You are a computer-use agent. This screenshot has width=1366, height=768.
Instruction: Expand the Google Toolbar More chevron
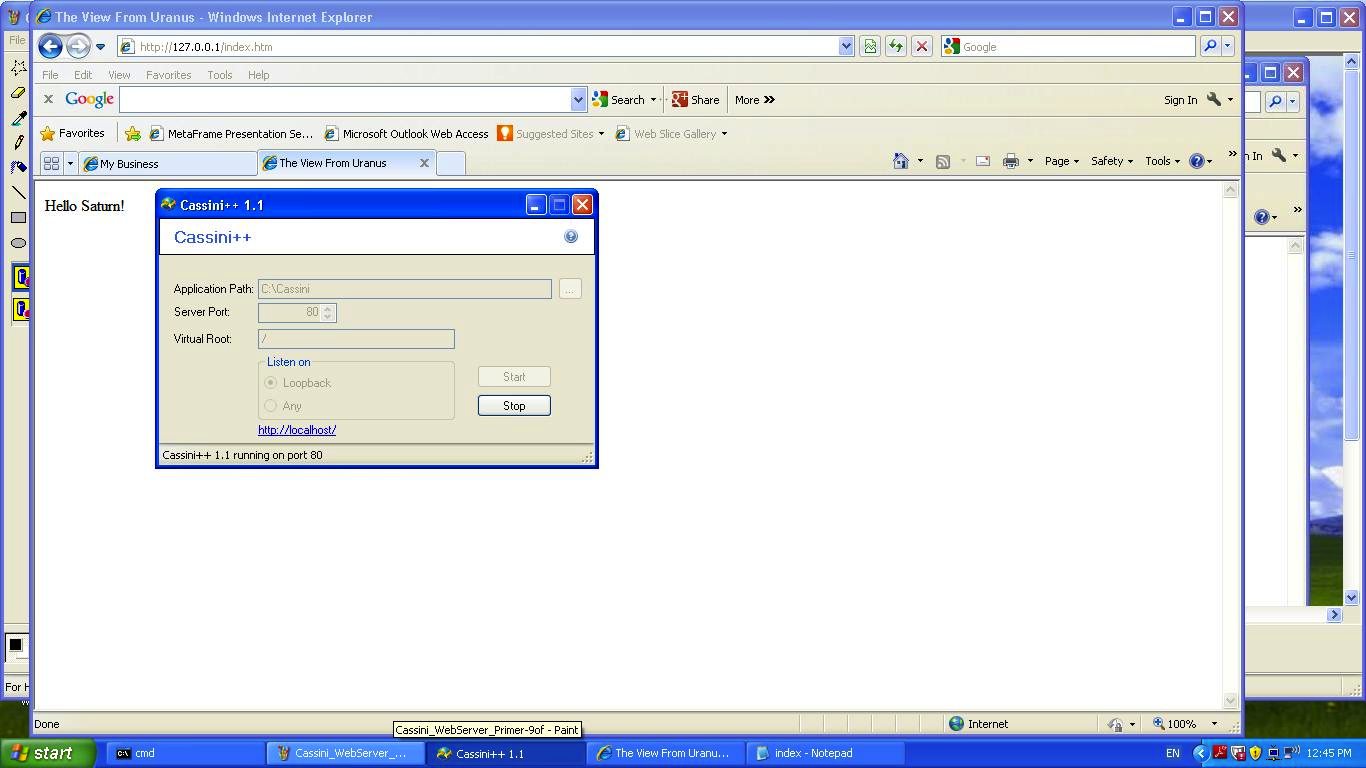coord(755,100)
